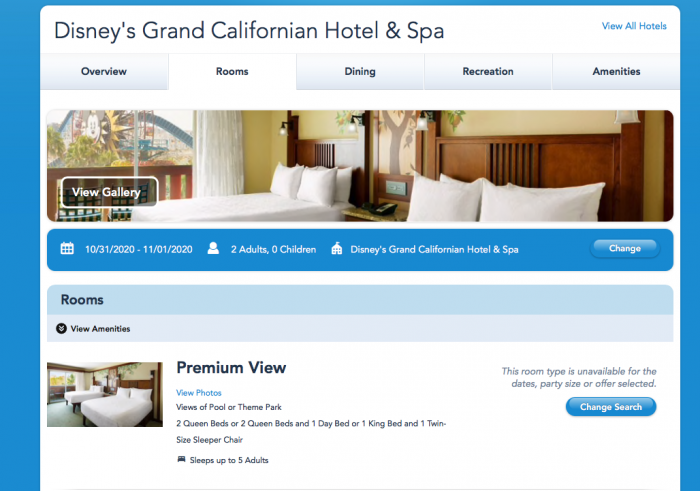Open the Amenities tab
Image resolution: width=700 pixels, height=491 pixels.
click(x=616, y=71)
